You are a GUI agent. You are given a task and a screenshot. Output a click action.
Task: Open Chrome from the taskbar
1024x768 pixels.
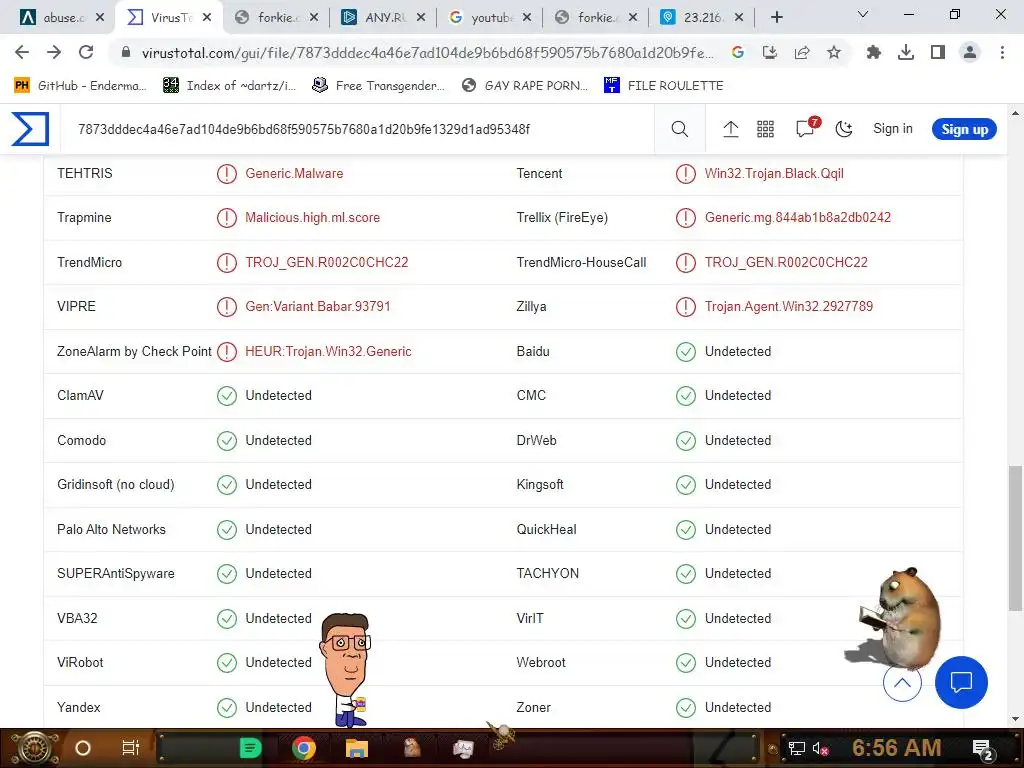[304, 748]
